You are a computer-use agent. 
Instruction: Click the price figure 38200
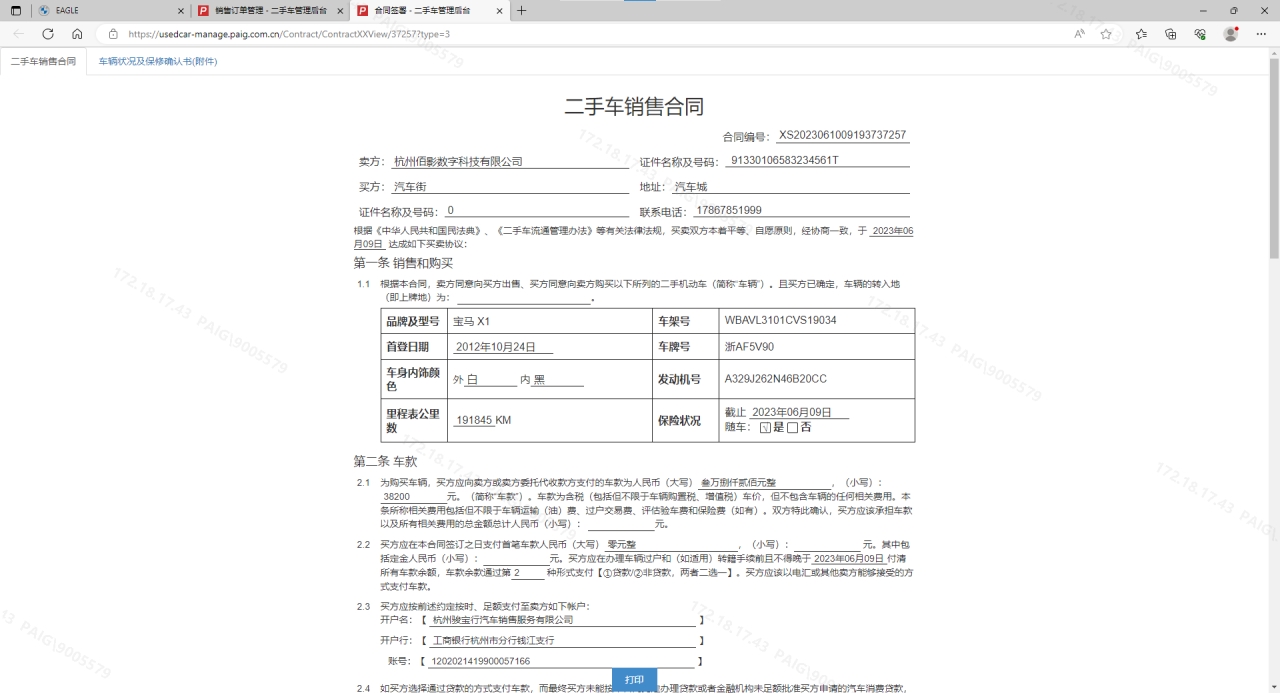pyautogui.click(x=396, y=496)
